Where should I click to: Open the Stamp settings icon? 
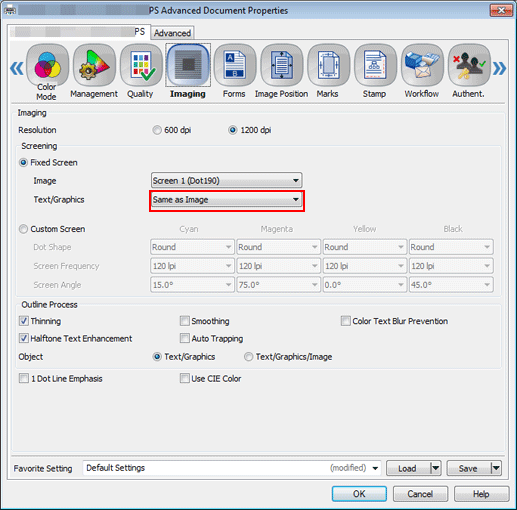coord(375,65)
